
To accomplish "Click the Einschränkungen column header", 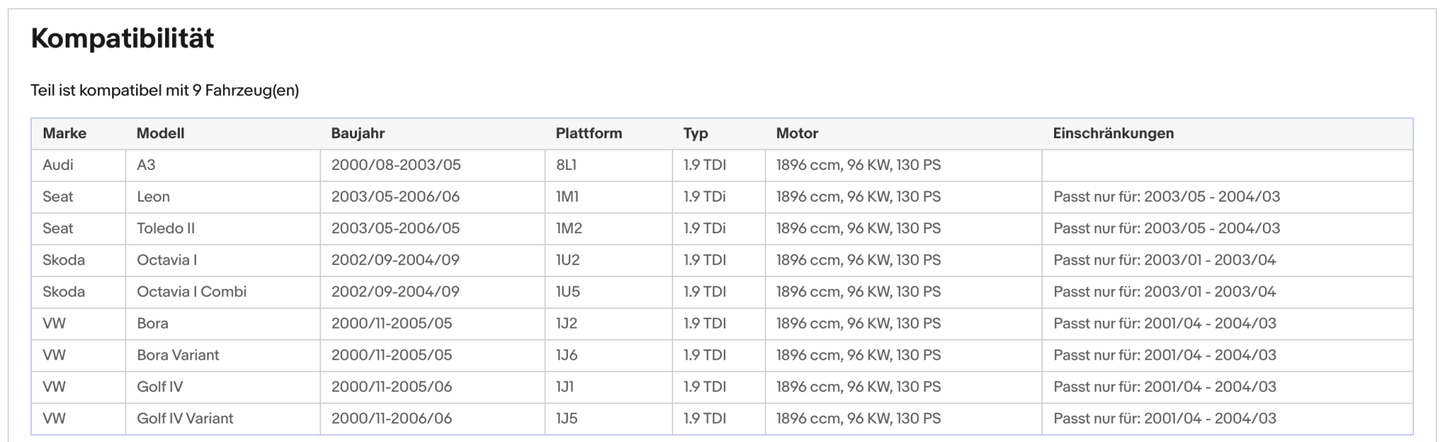I will (x=1112, y=133).
